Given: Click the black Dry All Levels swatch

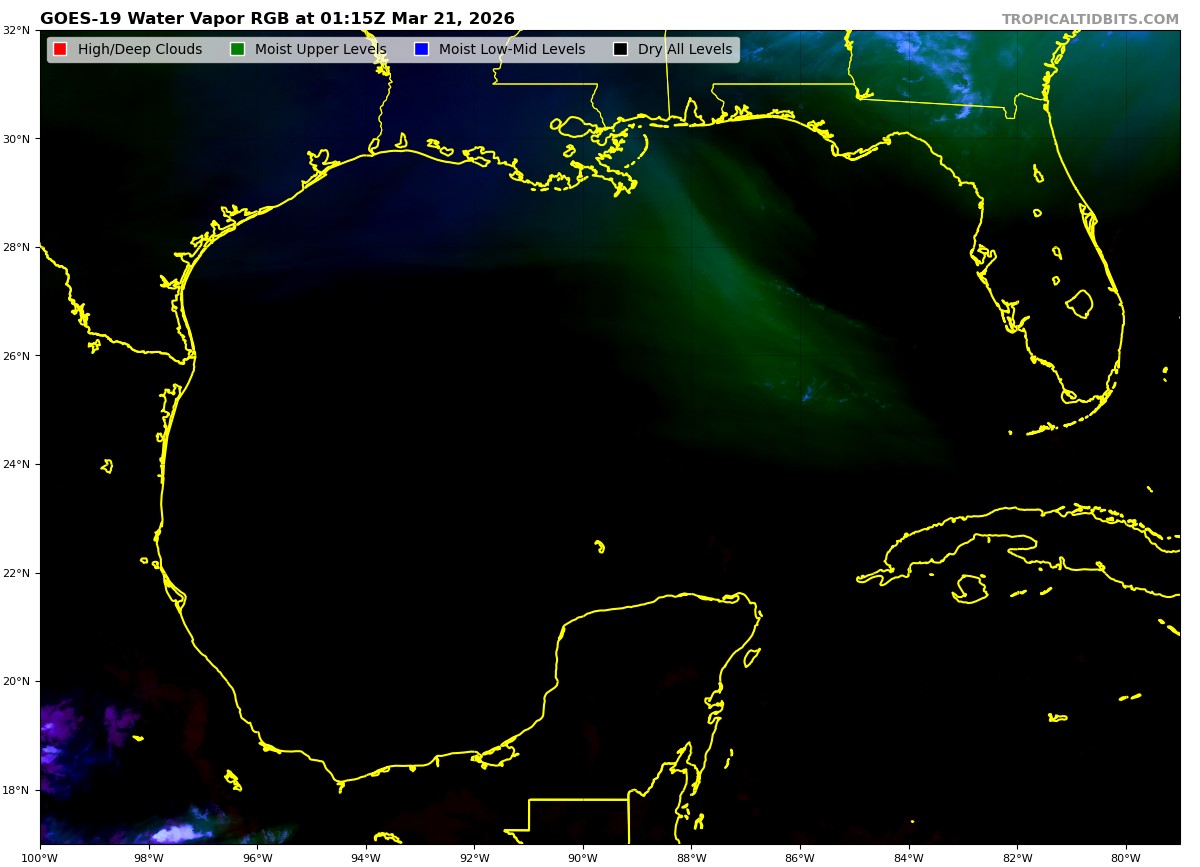Looking at the screenshot, I should click(620, 49).
